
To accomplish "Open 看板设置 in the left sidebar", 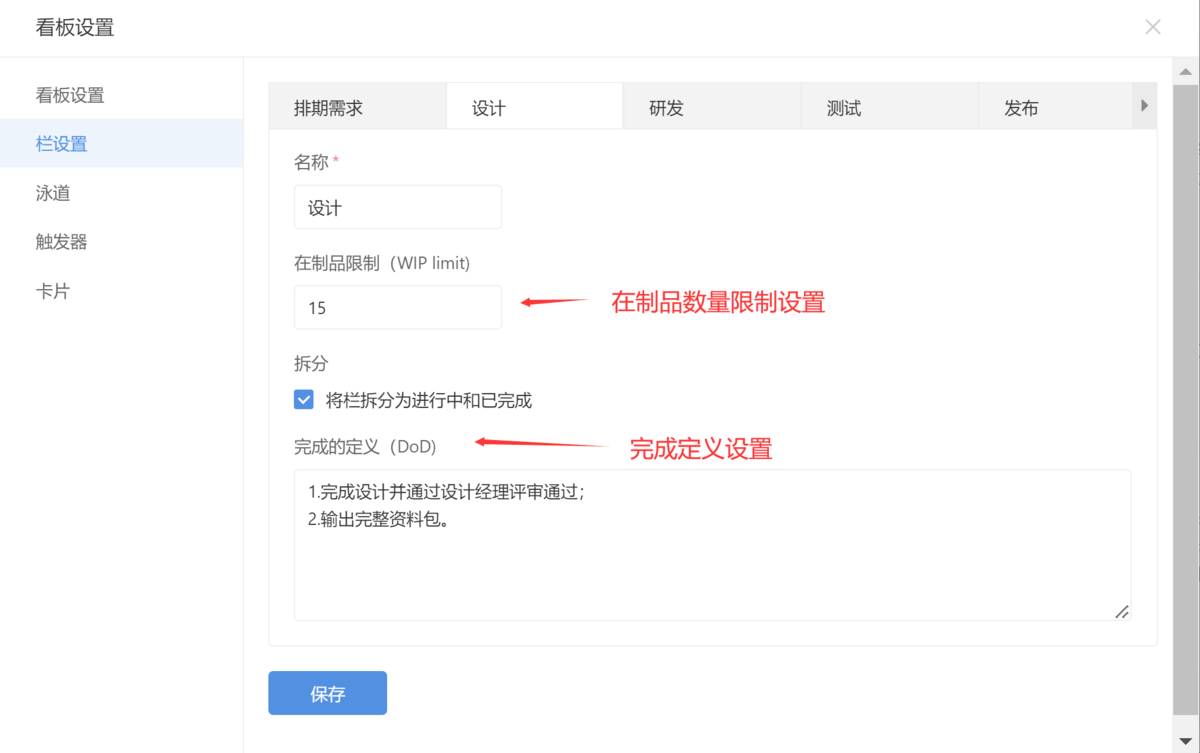I will coord(70,95).
